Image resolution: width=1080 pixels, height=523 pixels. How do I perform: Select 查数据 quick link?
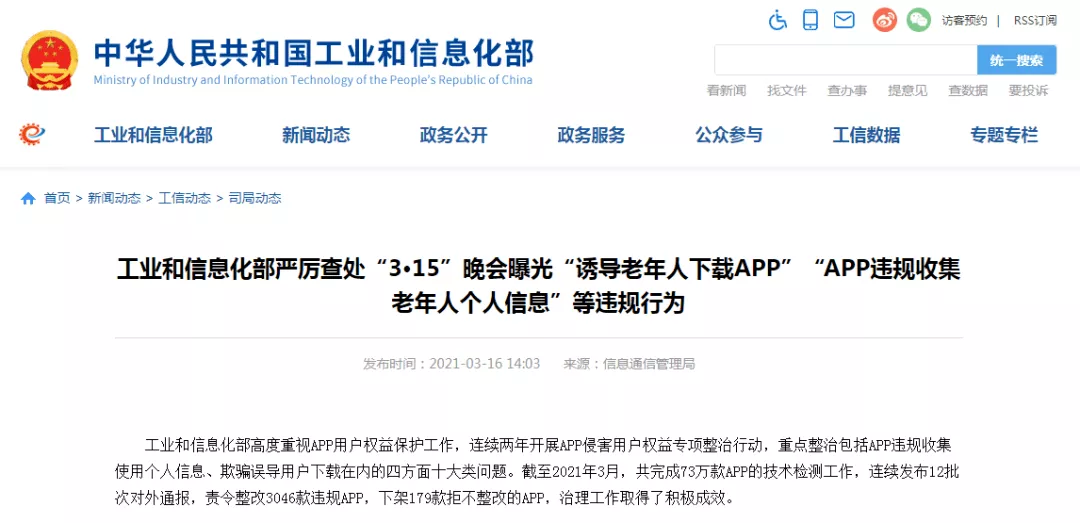click(968, 90)
